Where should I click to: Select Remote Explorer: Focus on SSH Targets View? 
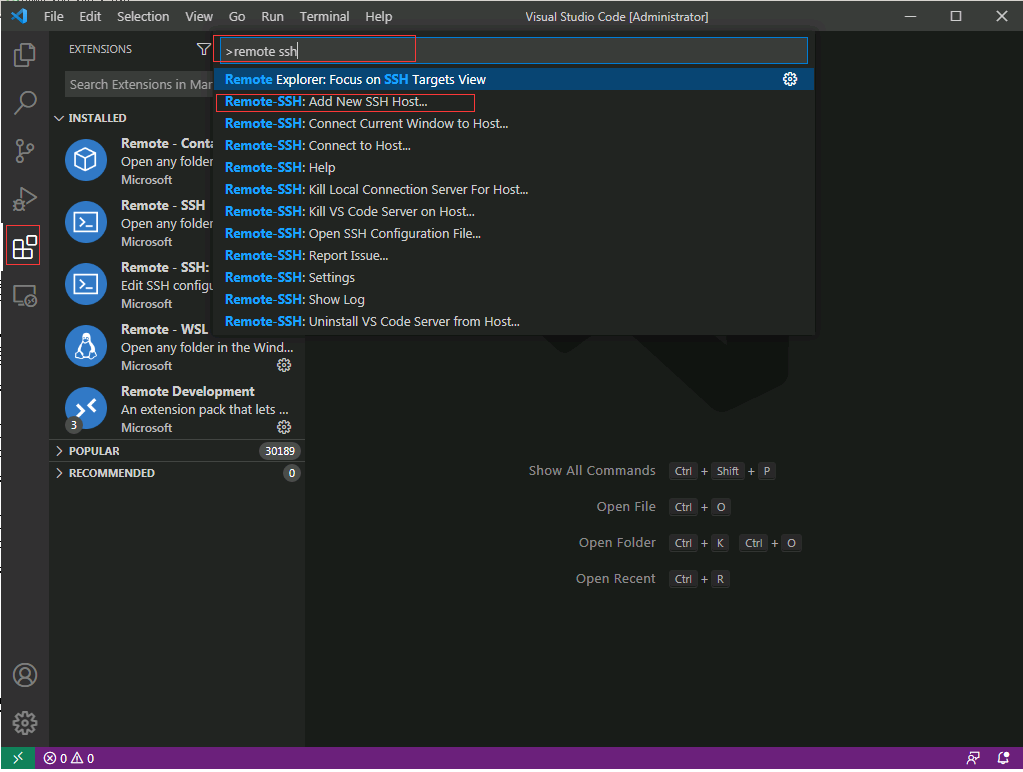pyautogui.click(x=514, y=79)
